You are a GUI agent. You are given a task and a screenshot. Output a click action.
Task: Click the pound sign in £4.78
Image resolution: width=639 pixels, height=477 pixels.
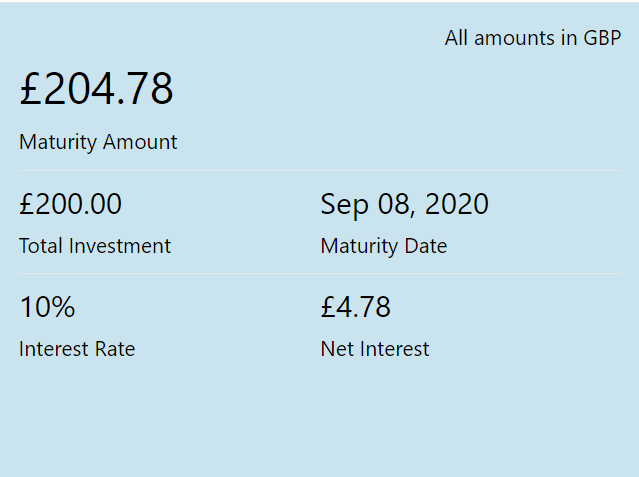click(328, 307)
